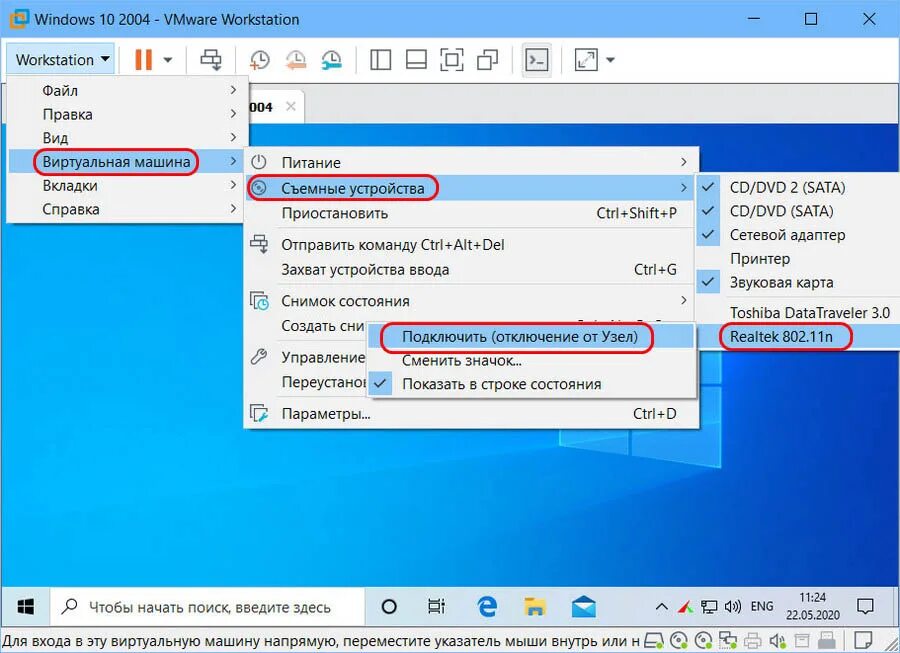Click Send Ctrl+Alt+Del icon in toolbar

211,60
